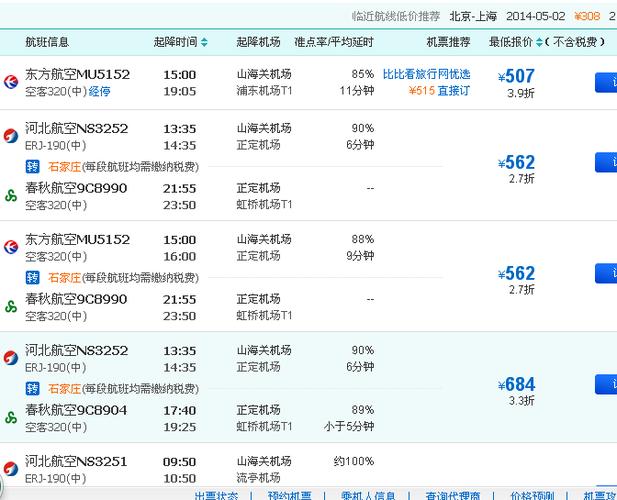Click the blue book button beside ¥507
Image resolution: width=617 pixels, height=500 pixels.
606,83
